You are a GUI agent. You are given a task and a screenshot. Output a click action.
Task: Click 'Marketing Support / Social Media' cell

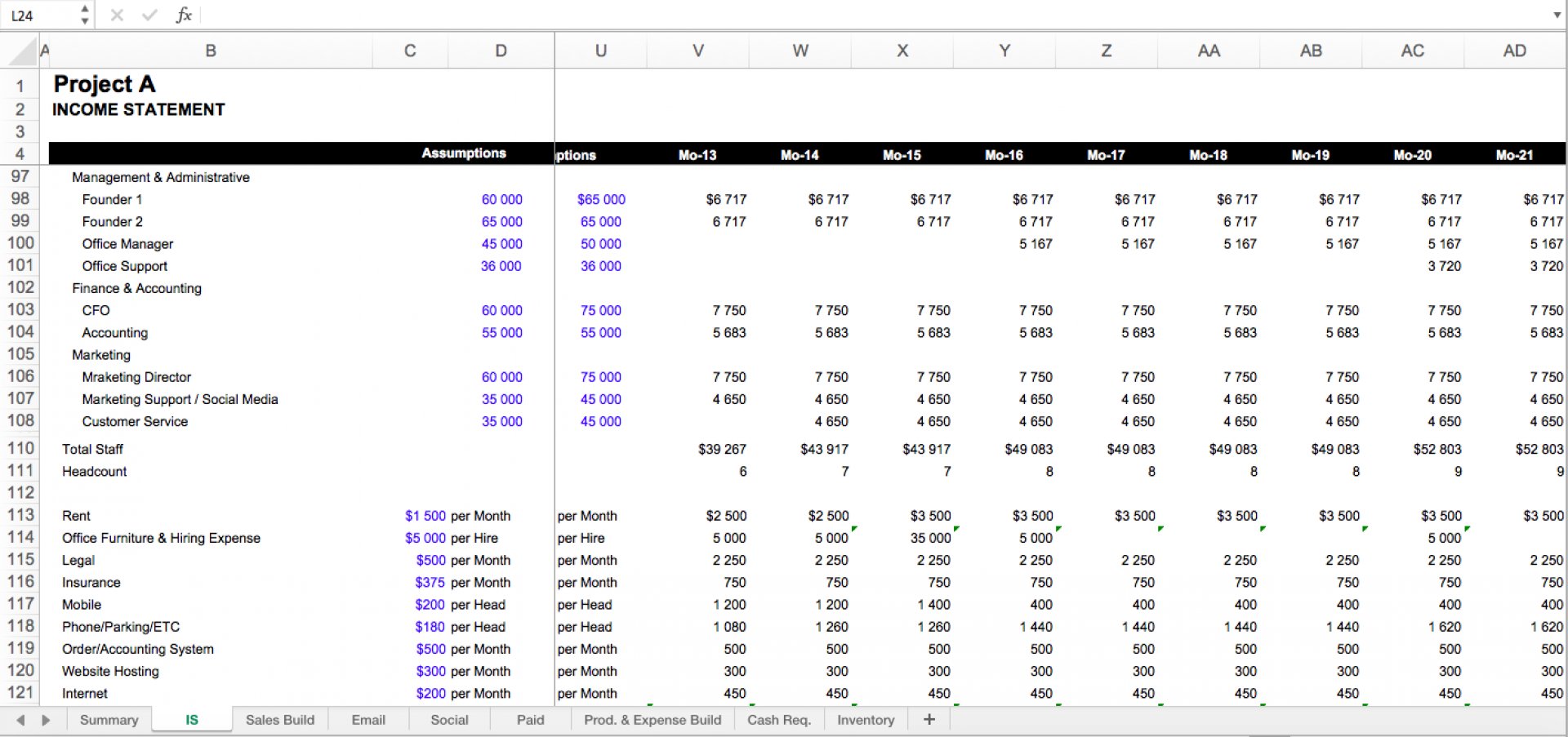tap(180, 399)
